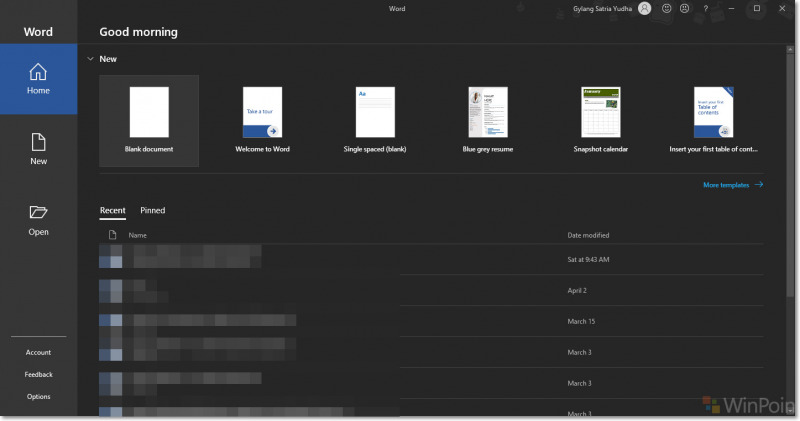
Task: Click the user account avatar icon
Action: click(645, 8)
